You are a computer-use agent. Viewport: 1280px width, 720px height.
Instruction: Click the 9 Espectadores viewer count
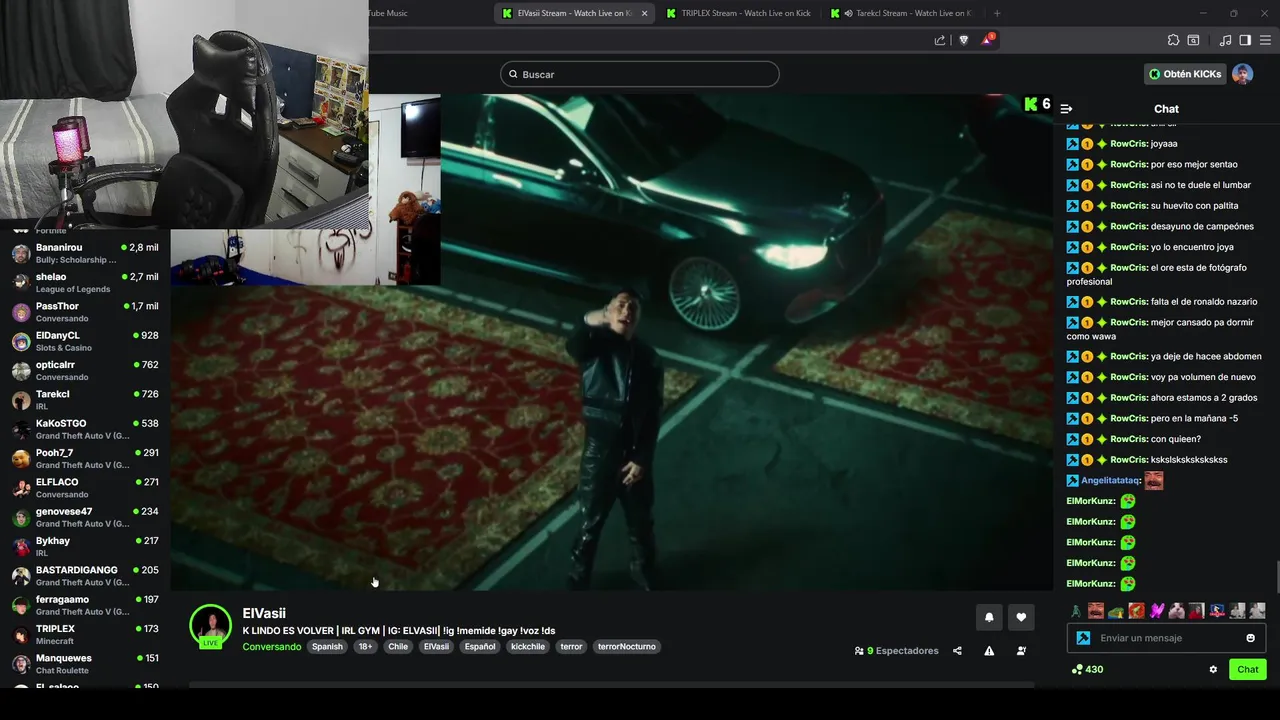pyautogui.click(x=896, y=651)
